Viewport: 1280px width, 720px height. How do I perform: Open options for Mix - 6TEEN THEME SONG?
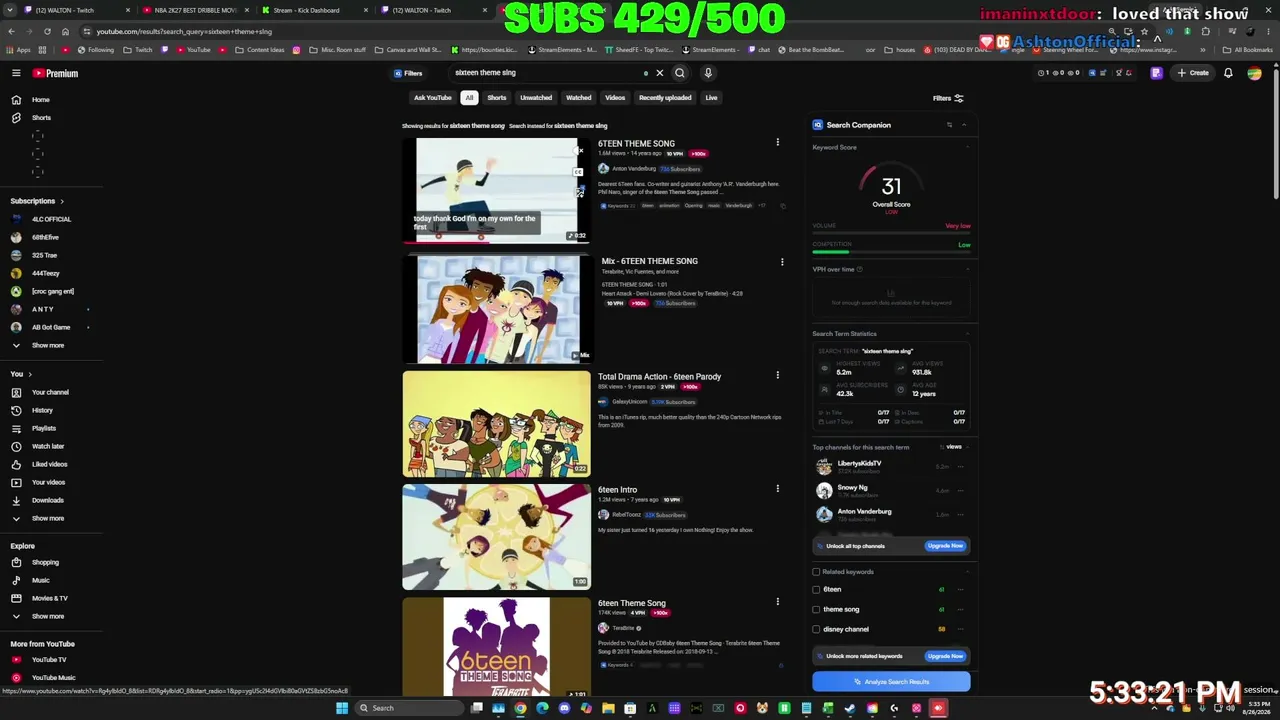click(x=782, y=262)
